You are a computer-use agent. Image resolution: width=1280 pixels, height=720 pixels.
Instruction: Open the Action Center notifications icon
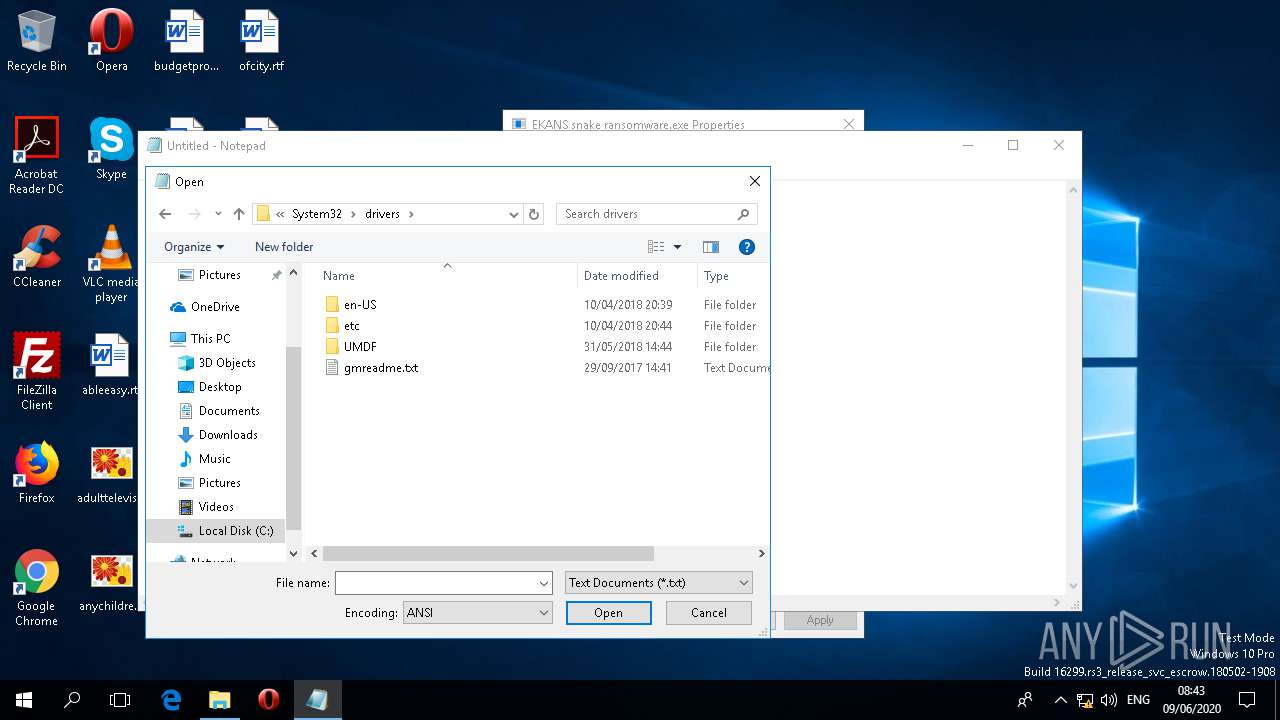click(1248, 700)
